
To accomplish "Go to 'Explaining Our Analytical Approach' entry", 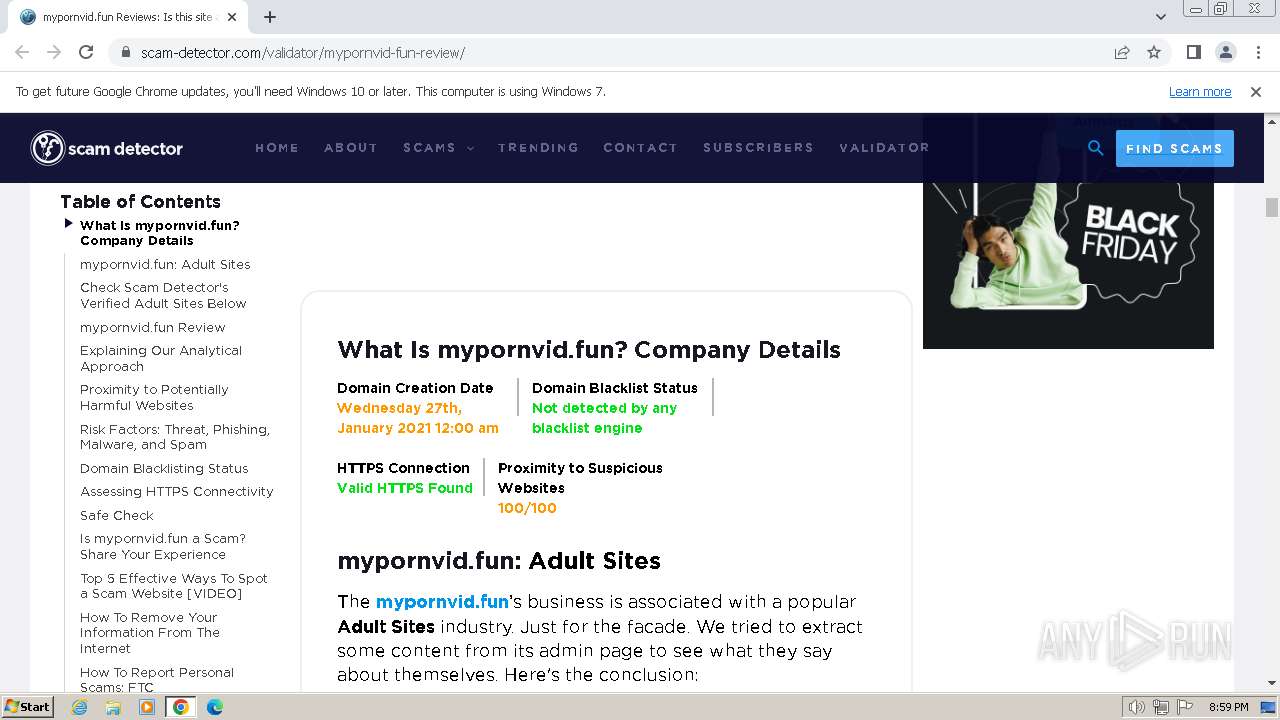I will (x=161, y=358).
